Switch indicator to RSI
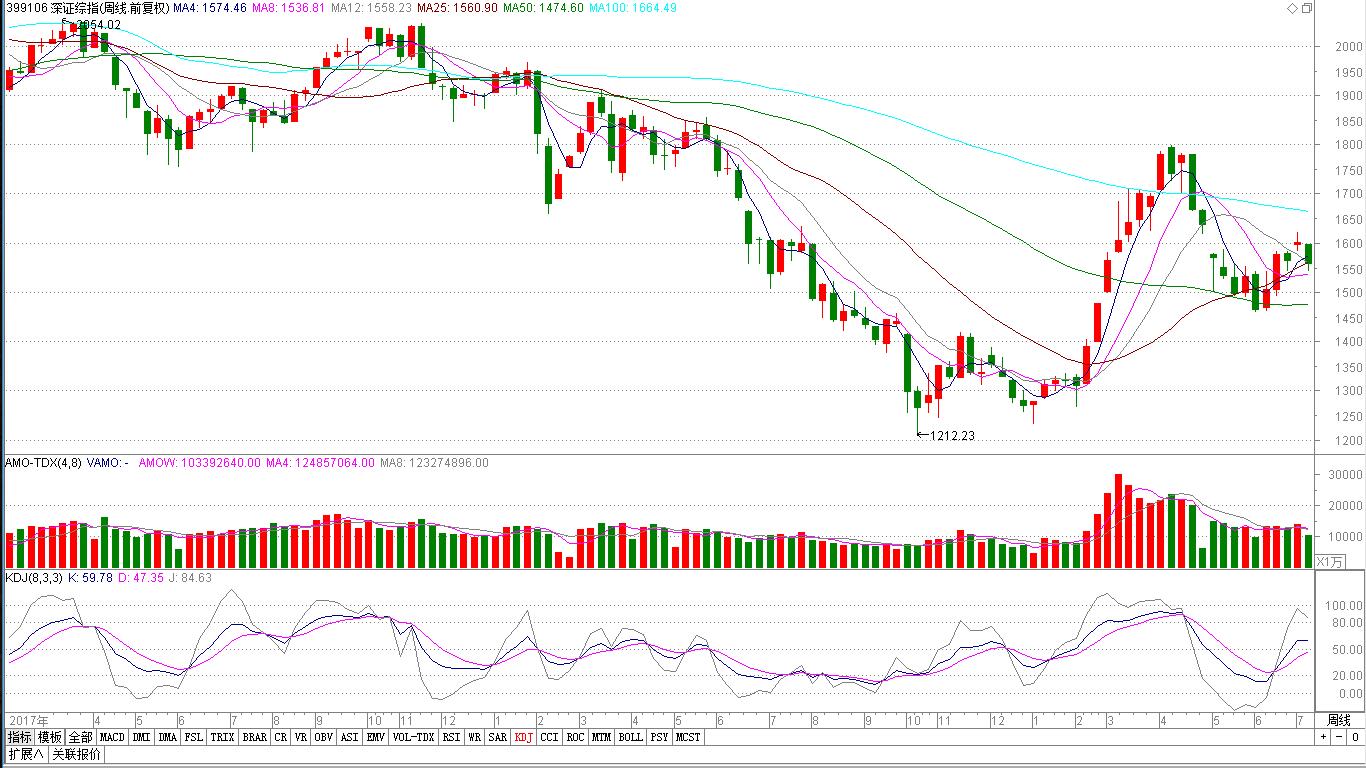Image resolution: width=1366 pixels, height=768 pixels. (x=451, y=737)
